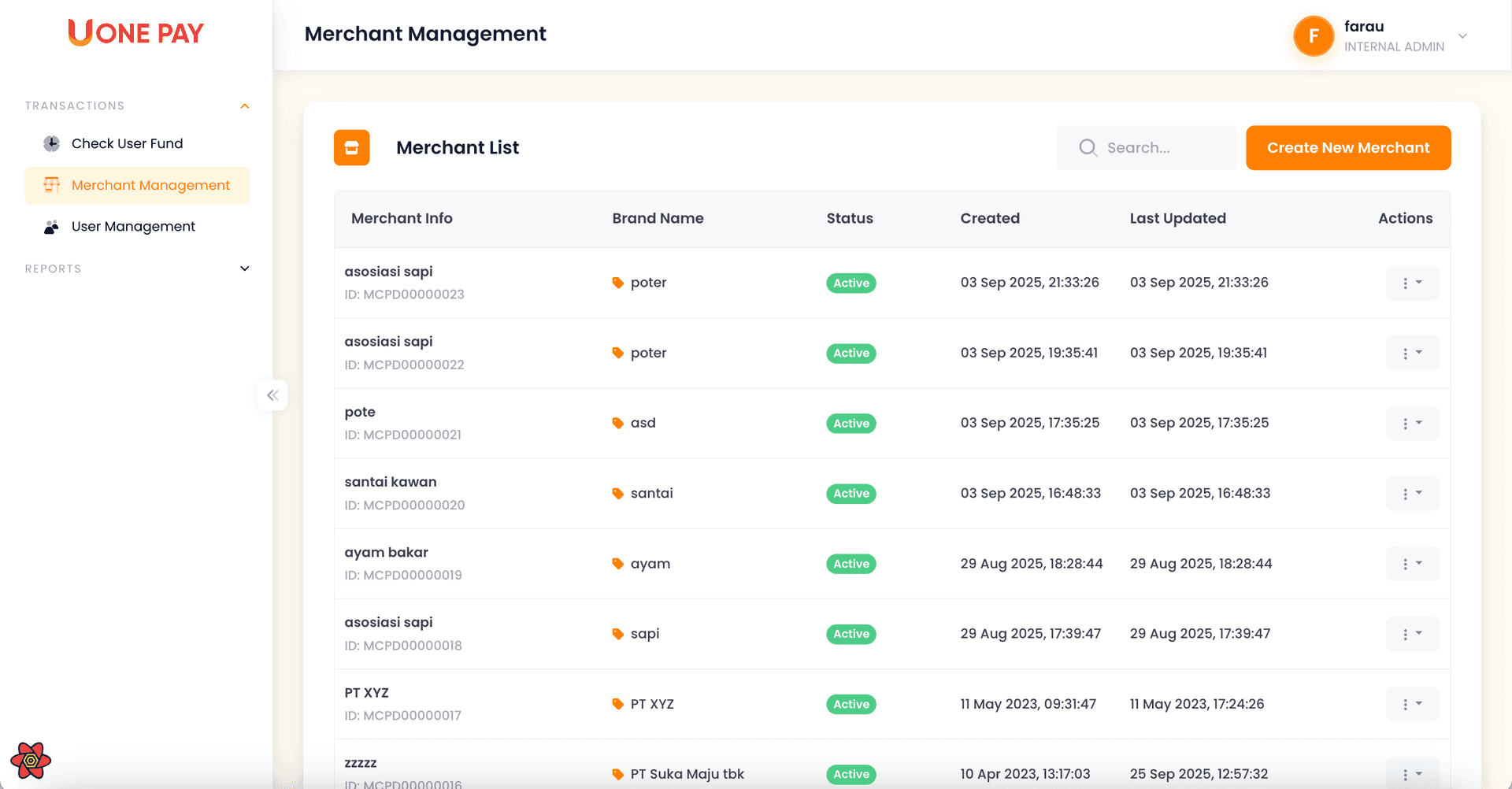Click the Active status badge for santai kawan
The width and height of the screenshot is (1512, 789).
pyautogui.click(x=850, y=493)
